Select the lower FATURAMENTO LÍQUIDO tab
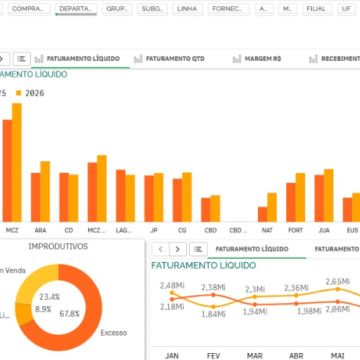The width and height of the screenshot is (360, 360). [x=252, y=249]
